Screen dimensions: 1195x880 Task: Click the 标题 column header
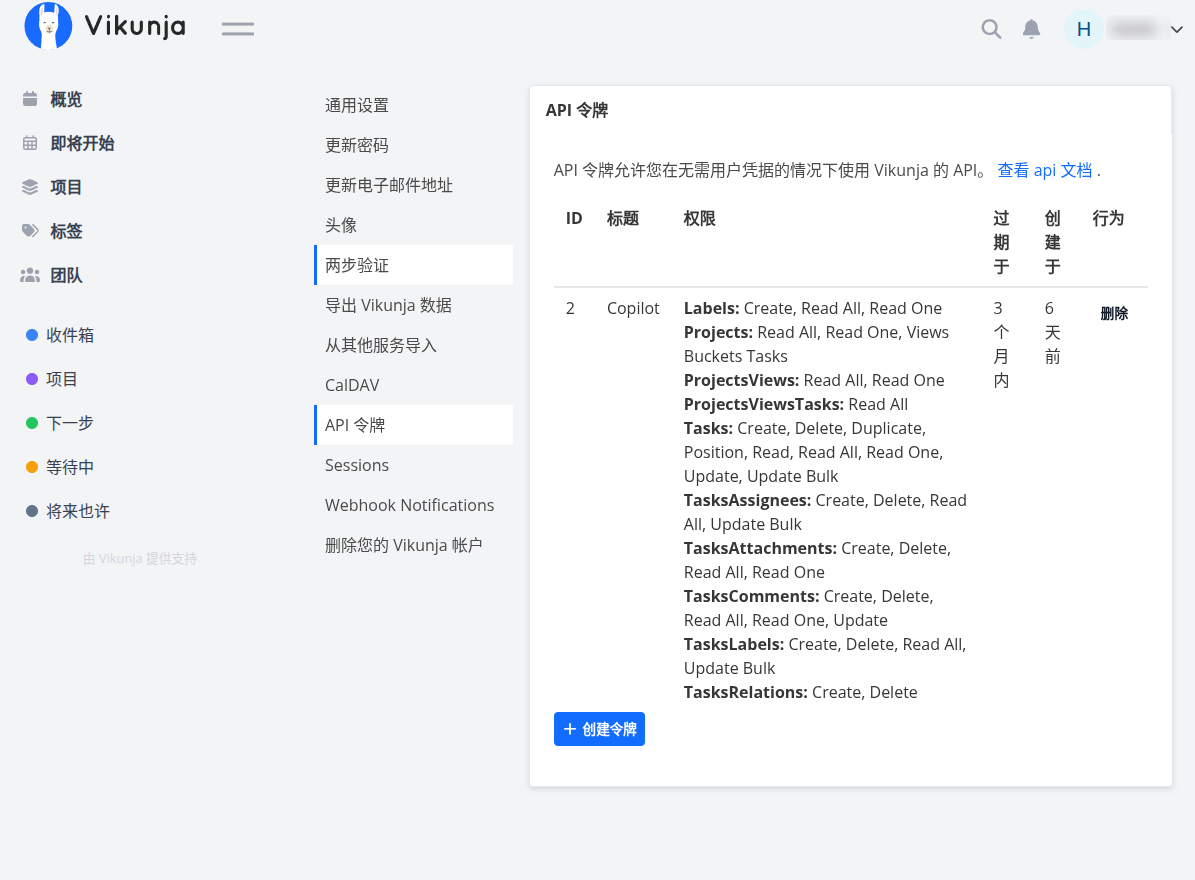point(623,219)
